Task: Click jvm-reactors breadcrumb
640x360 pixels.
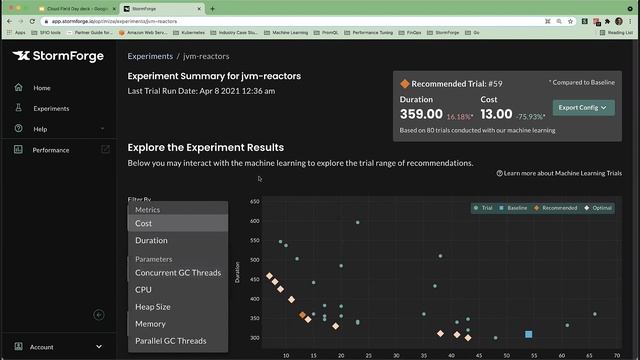Action: click(206, 56)
